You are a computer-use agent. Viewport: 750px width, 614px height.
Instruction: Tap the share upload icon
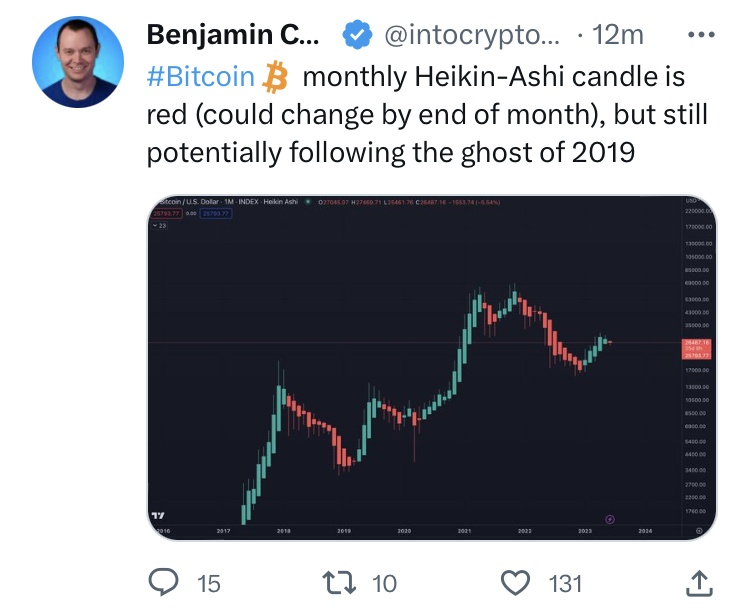click(699, 582)
